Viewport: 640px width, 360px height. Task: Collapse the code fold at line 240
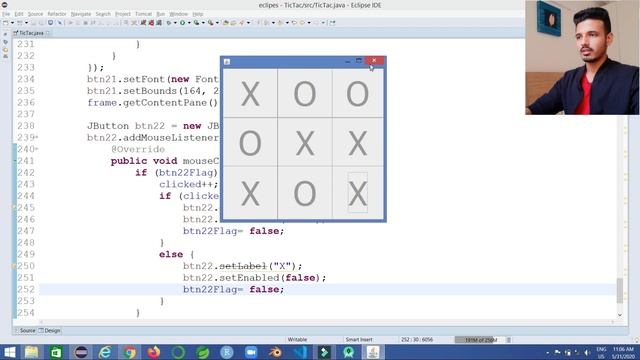pyautogui.click(x=37, y=149)
